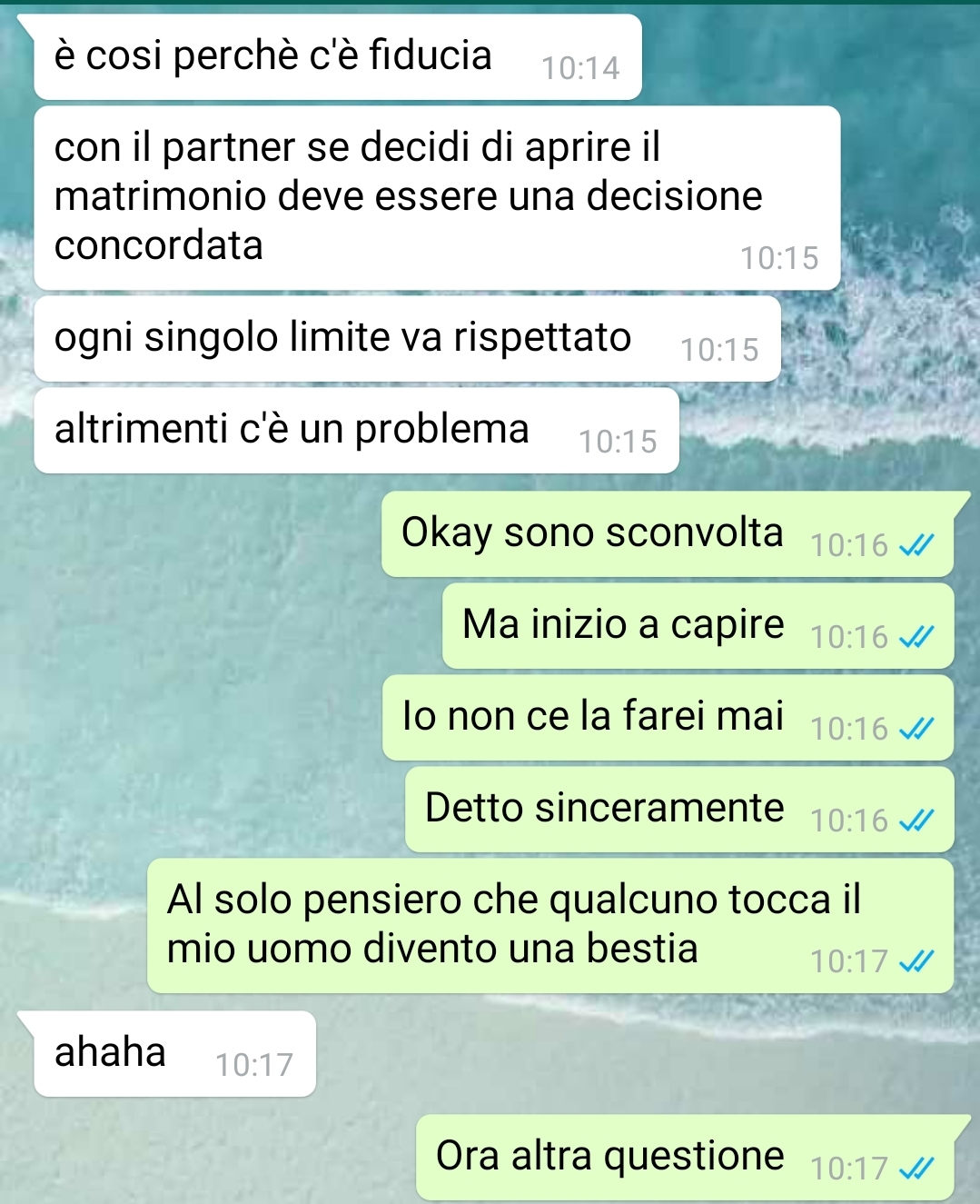Select the message about 'aprire il matrimonio'
Image resolution: width=980 pixels, height=1204 pixels.
(437, 198)
